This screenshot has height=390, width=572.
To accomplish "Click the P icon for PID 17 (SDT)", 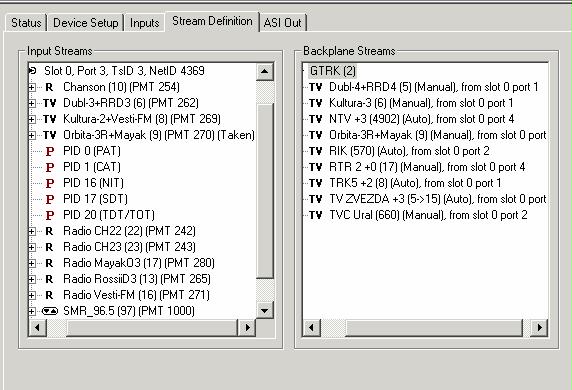I will [x=50, y=200].
